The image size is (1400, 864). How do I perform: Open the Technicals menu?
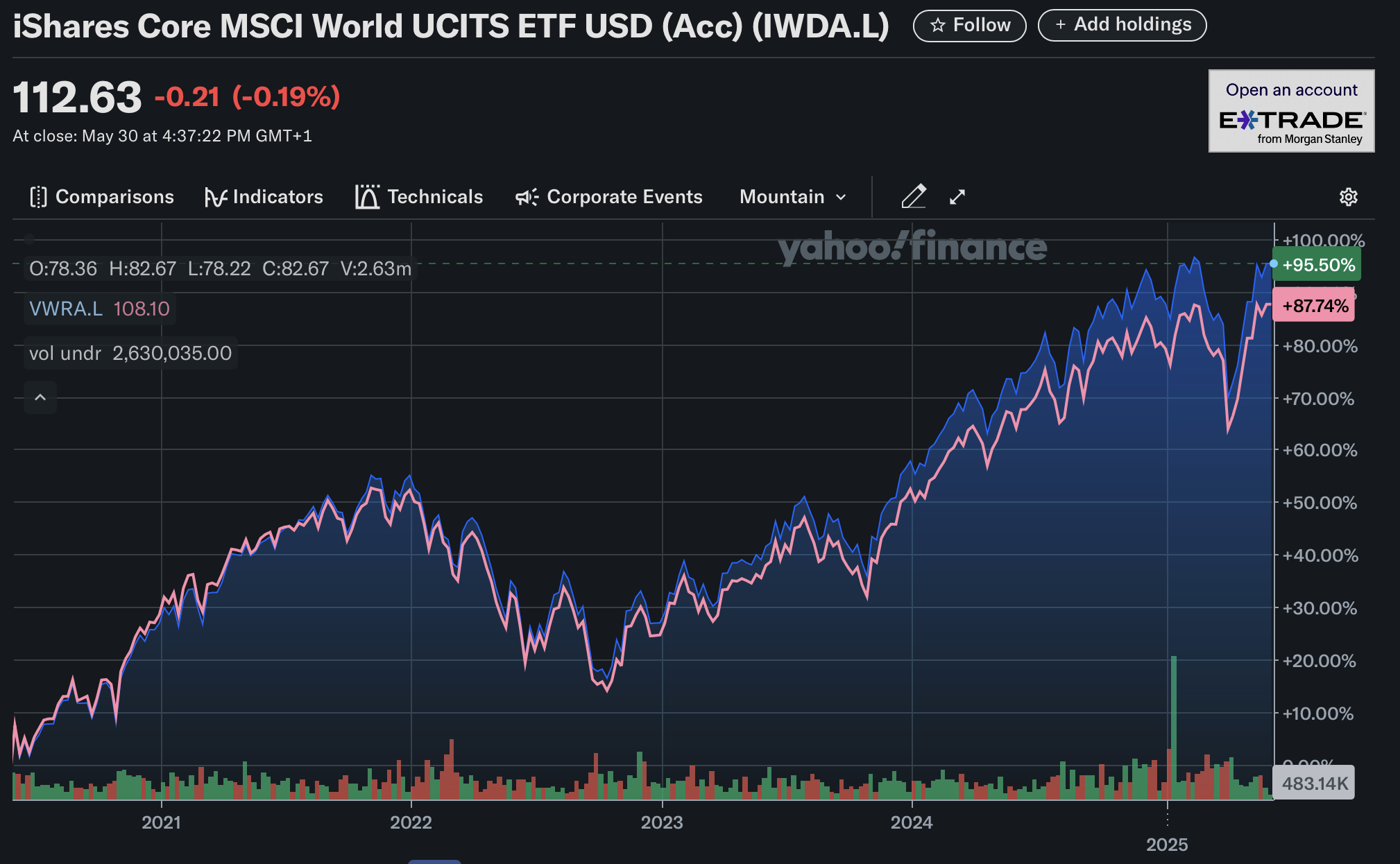point(434,197)
